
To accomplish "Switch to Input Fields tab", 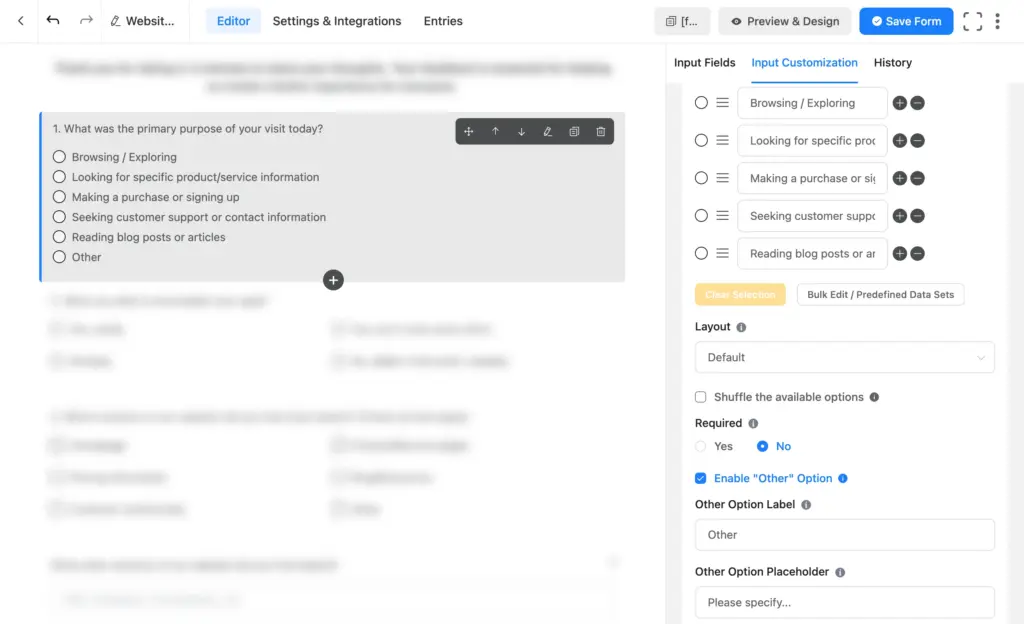I will pyautogui.click(x=705, y=63).
